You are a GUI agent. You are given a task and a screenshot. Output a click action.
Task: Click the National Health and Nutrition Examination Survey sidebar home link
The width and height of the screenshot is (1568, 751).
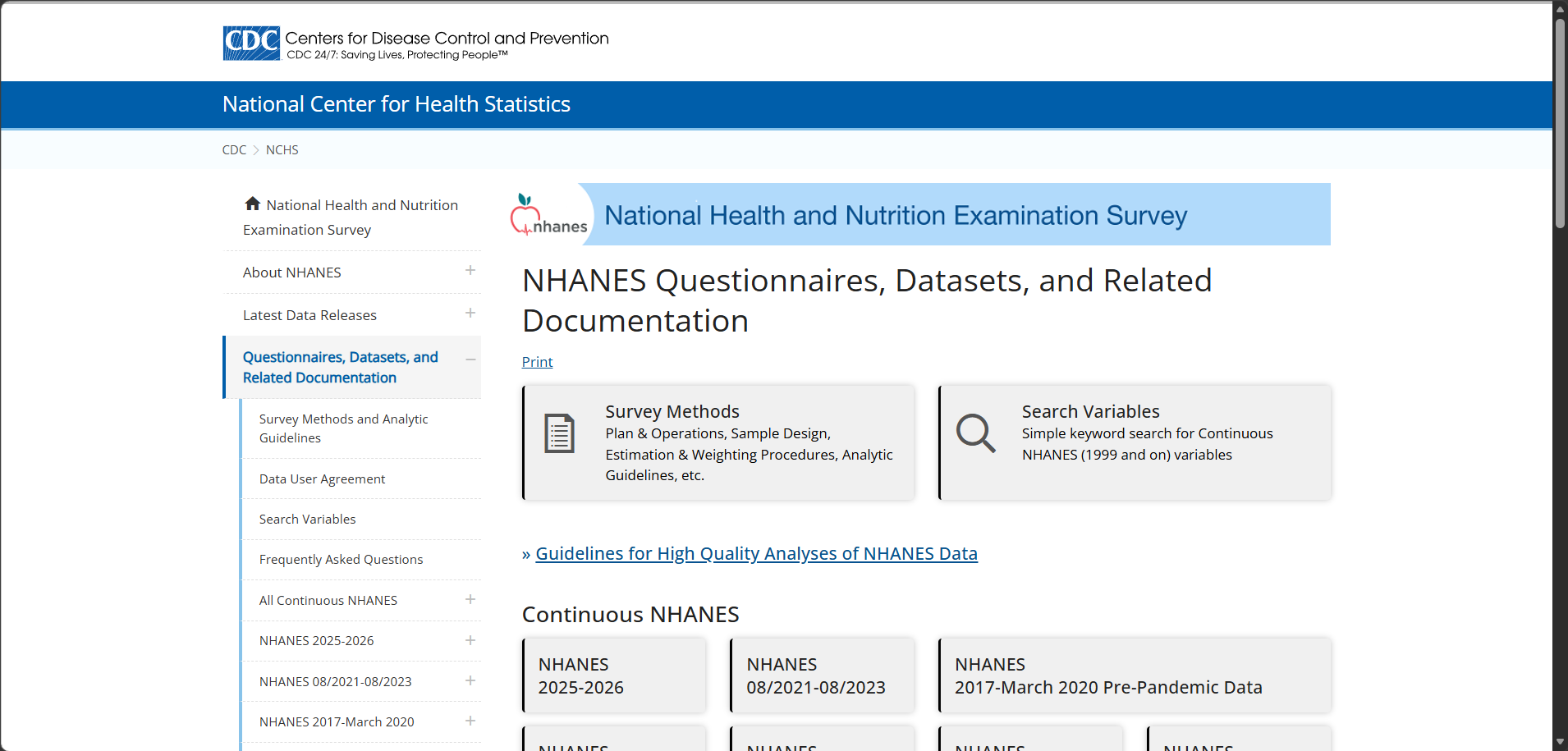point(351,218)
